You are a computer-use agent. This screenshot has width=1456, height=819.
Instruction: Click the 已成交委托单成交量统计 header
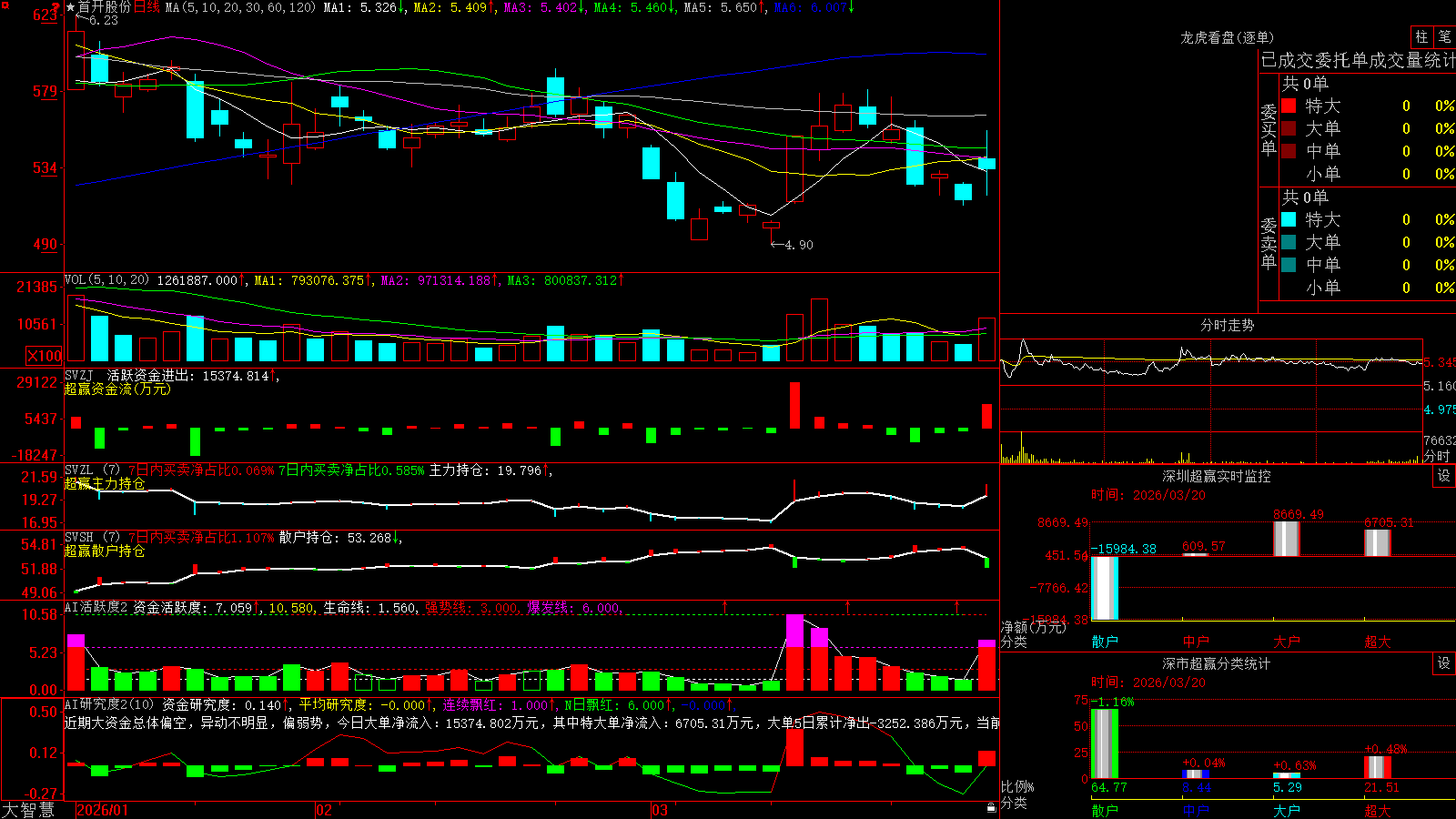[x=1358, y=60]
